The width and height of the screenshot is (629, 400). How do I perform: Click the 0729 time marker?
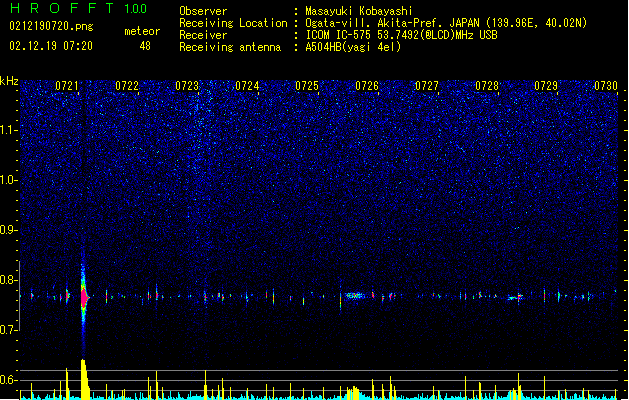click(x=546, y=86)
